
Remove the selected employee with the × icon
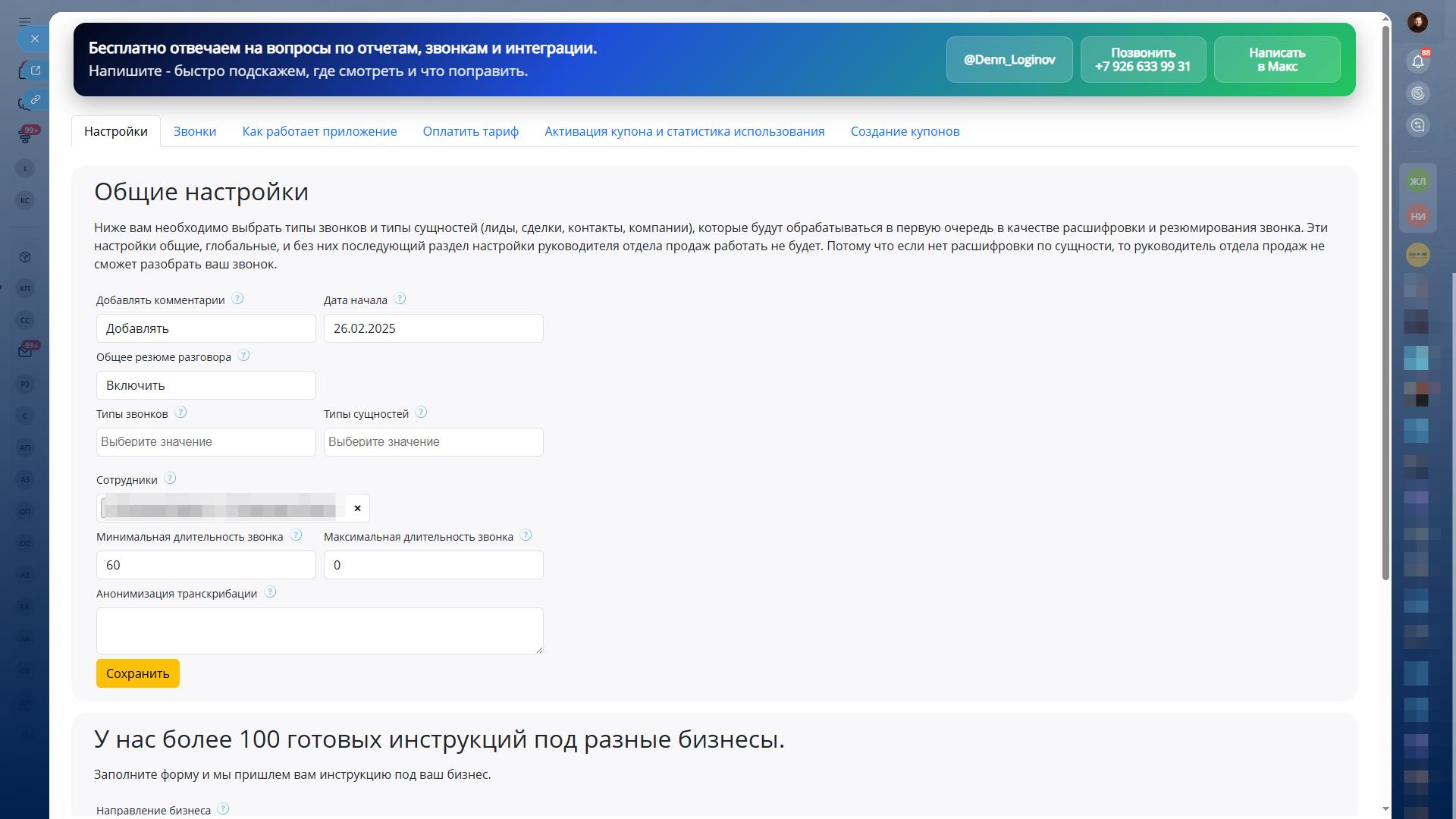[357, 508]
